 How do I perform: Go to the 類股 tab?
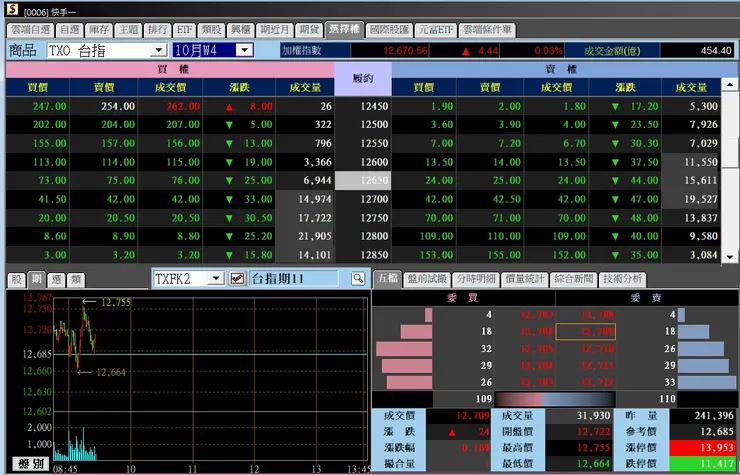211,30
